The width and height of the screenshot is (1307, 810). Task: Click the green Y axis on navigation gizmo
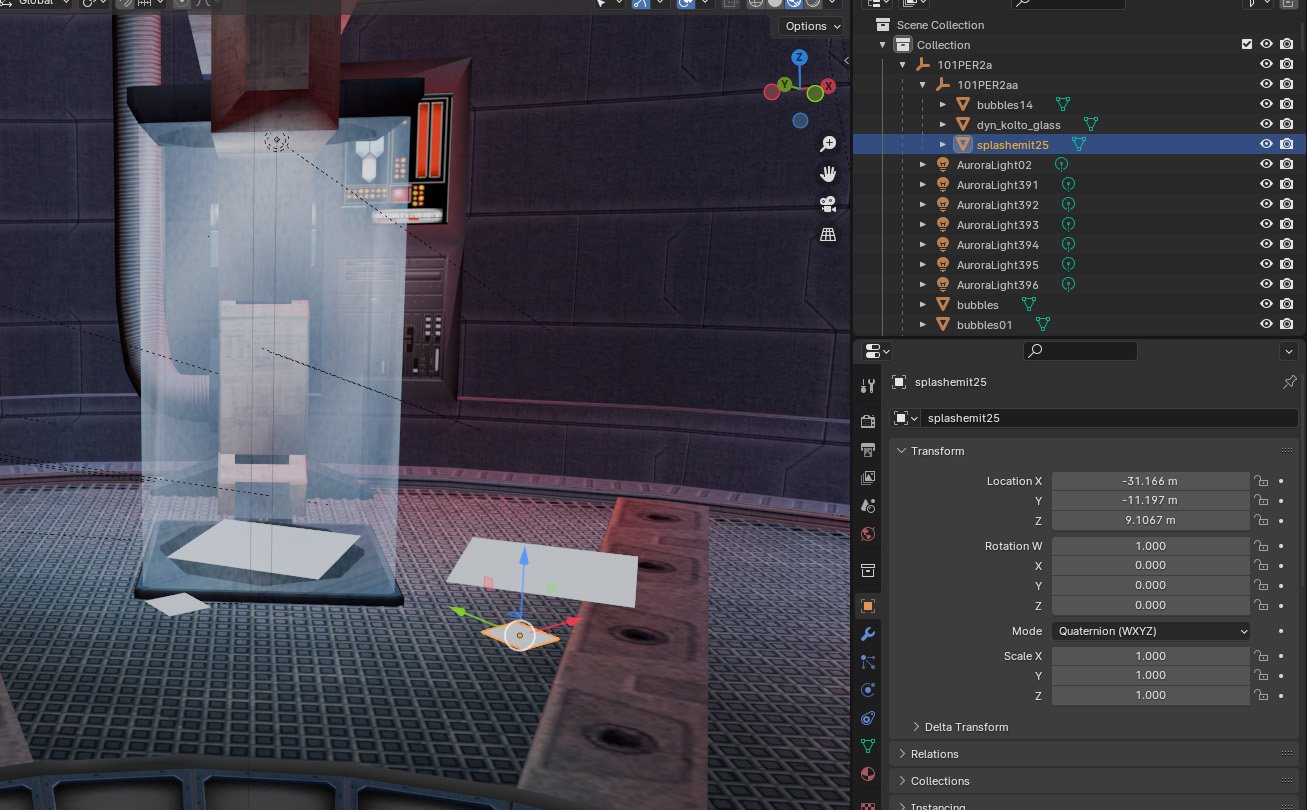(786, 84)
